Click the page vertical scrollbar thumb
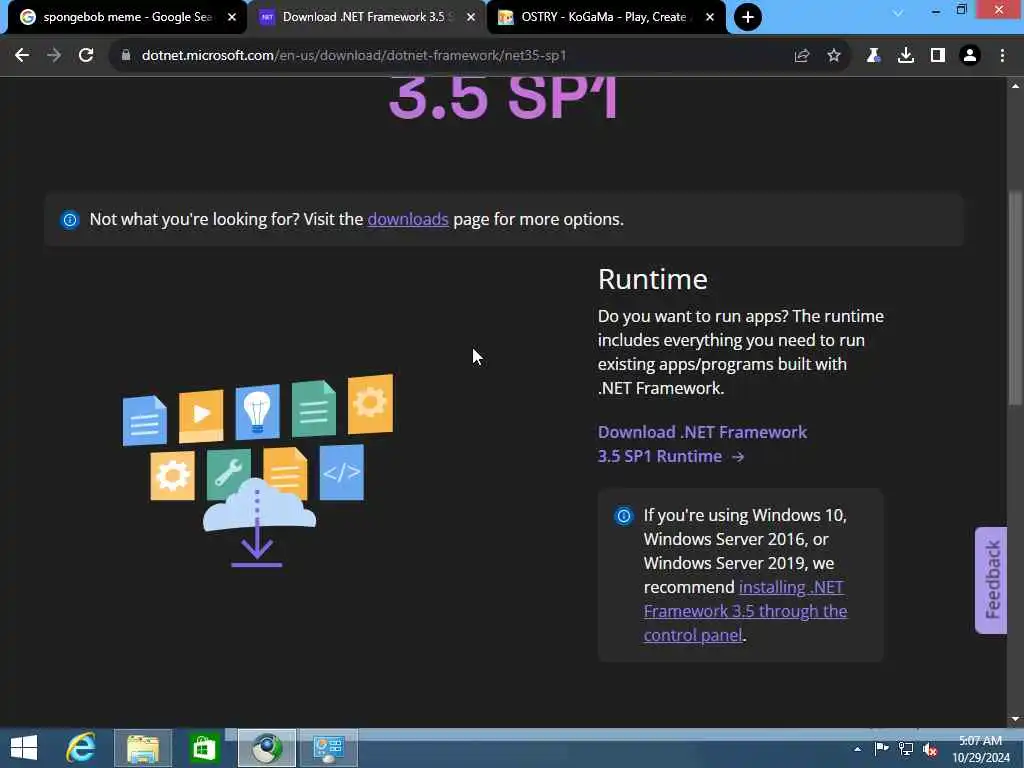This screenshot has width=1024, height=768. pos(1015,299)
